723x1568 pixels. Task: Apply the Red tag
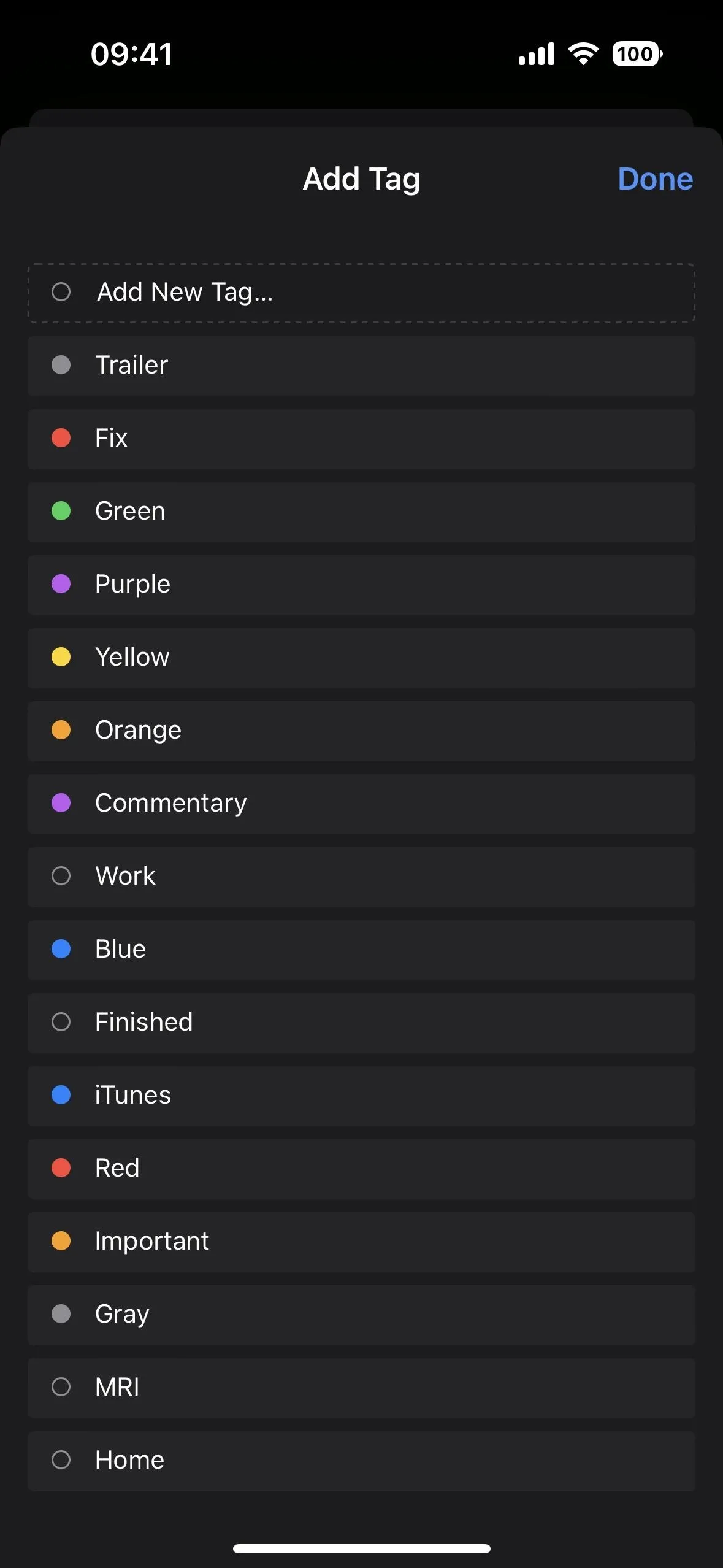[361, 1169]
